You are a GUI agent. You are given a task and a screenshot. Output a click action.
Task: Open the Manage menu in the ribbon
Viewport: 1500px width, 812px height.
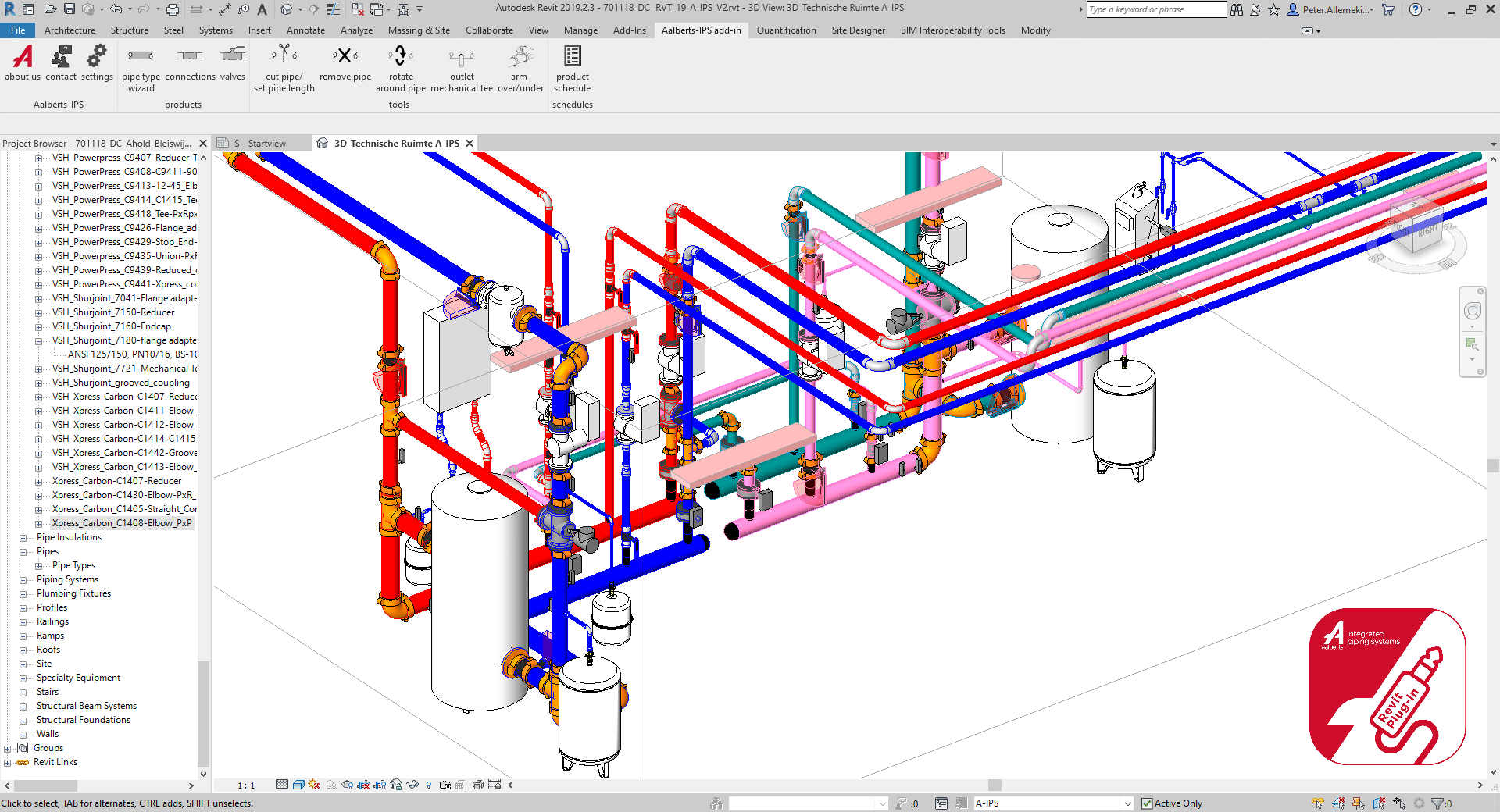pyautogui.click(x=580, y=30)
